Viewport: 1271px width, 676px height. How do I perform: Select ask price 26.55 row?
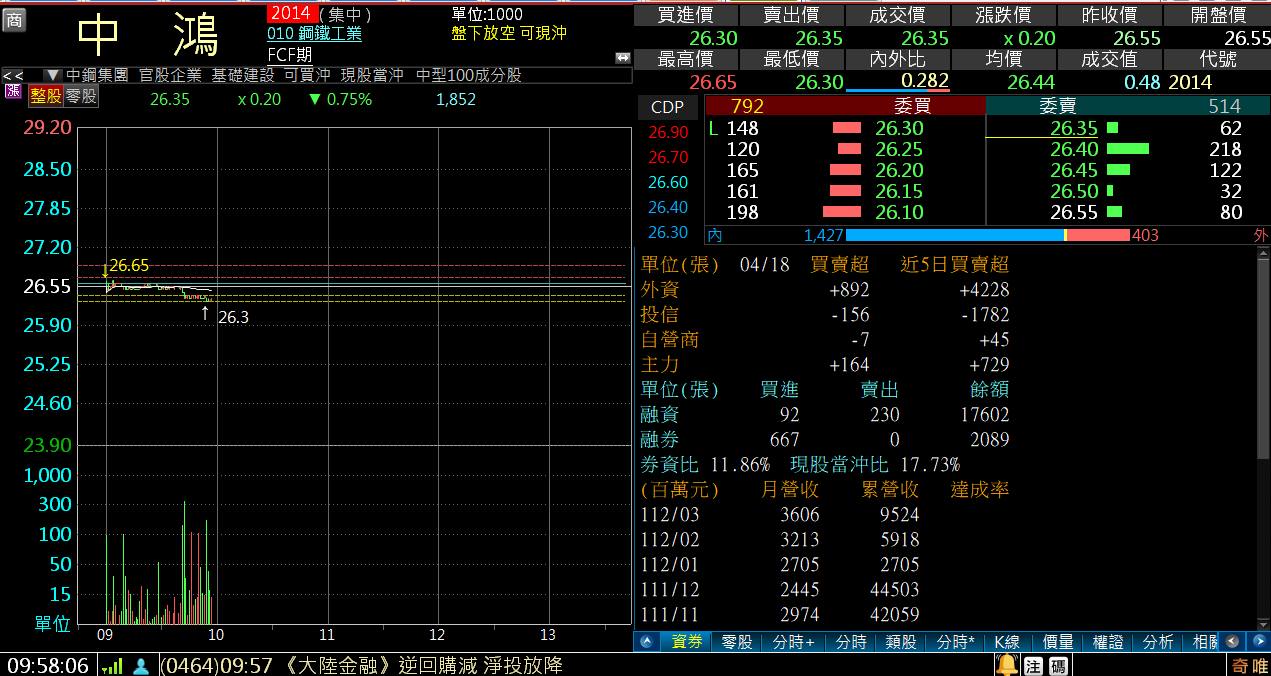point(1126,212)
